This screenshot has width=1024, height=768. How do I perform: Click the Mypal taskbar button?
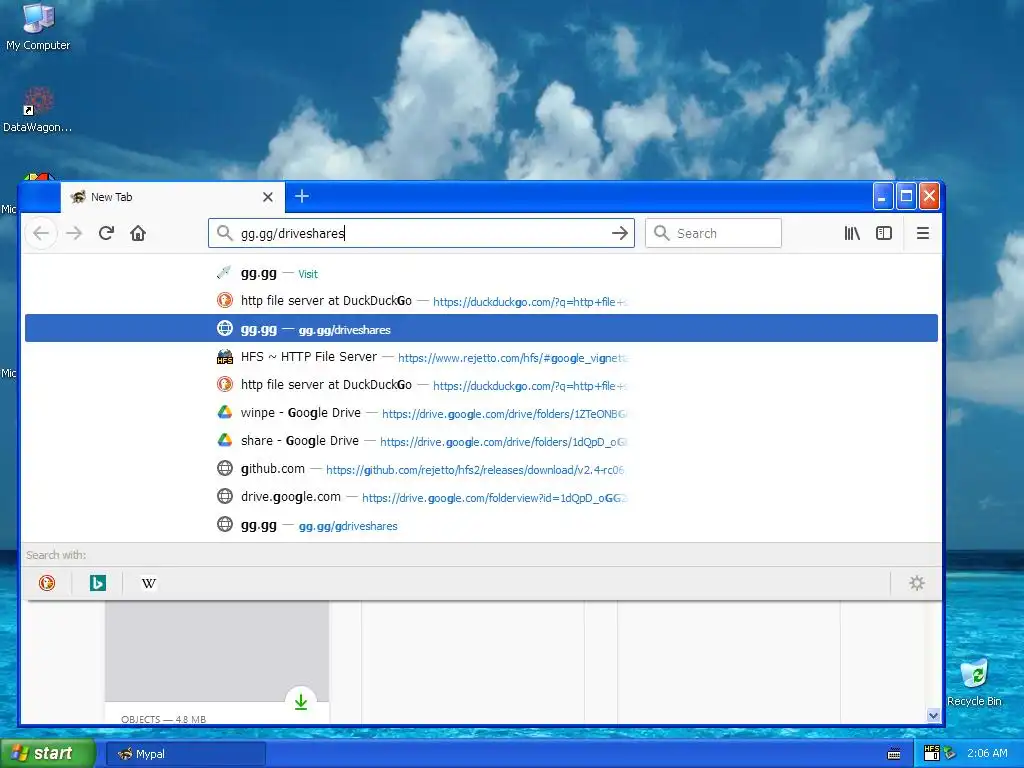pyautogui.click(x=185, y=754)
